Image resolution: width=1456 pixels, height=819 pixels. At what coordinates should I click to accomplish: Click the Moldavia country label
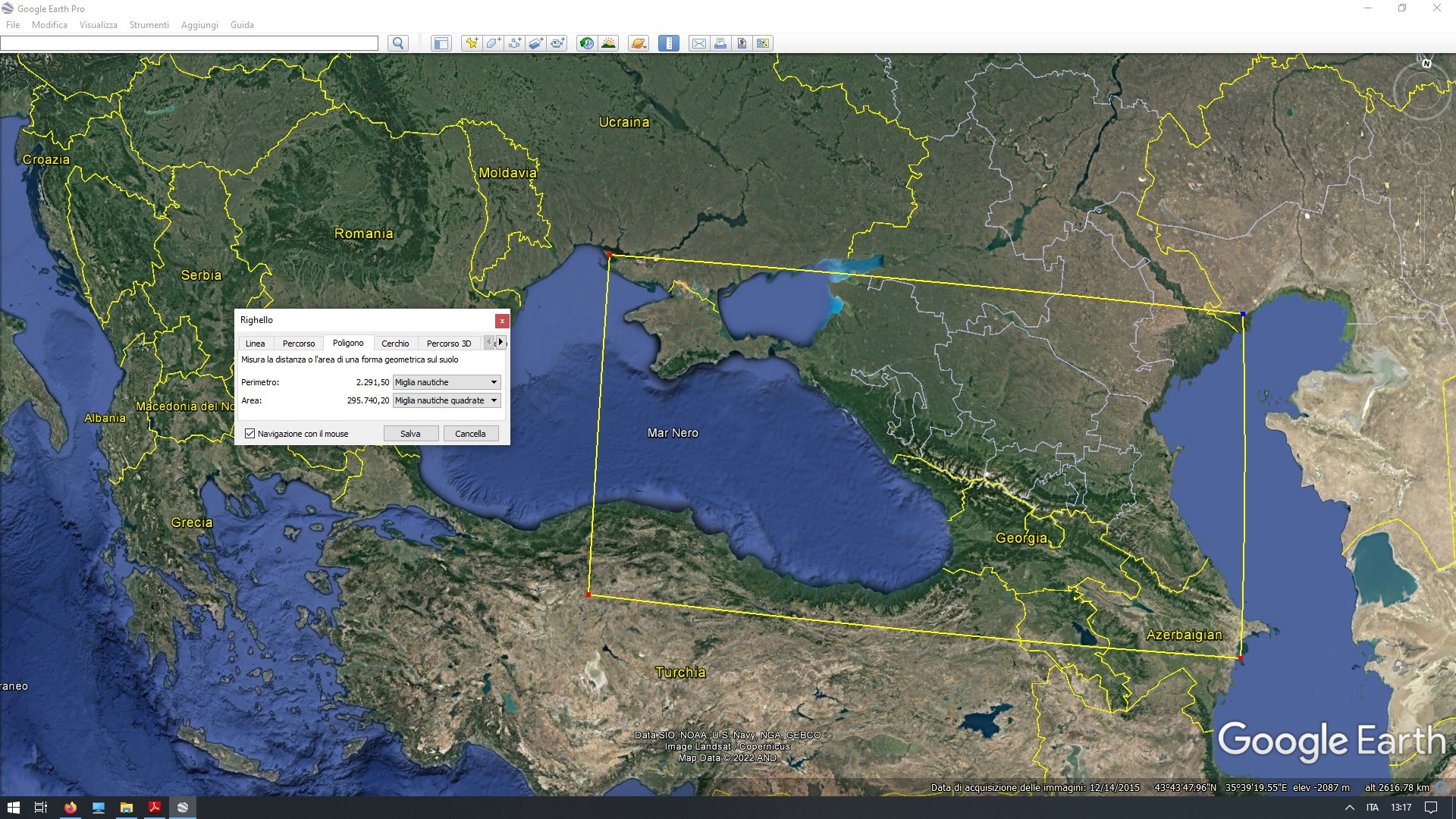[507, 173]
